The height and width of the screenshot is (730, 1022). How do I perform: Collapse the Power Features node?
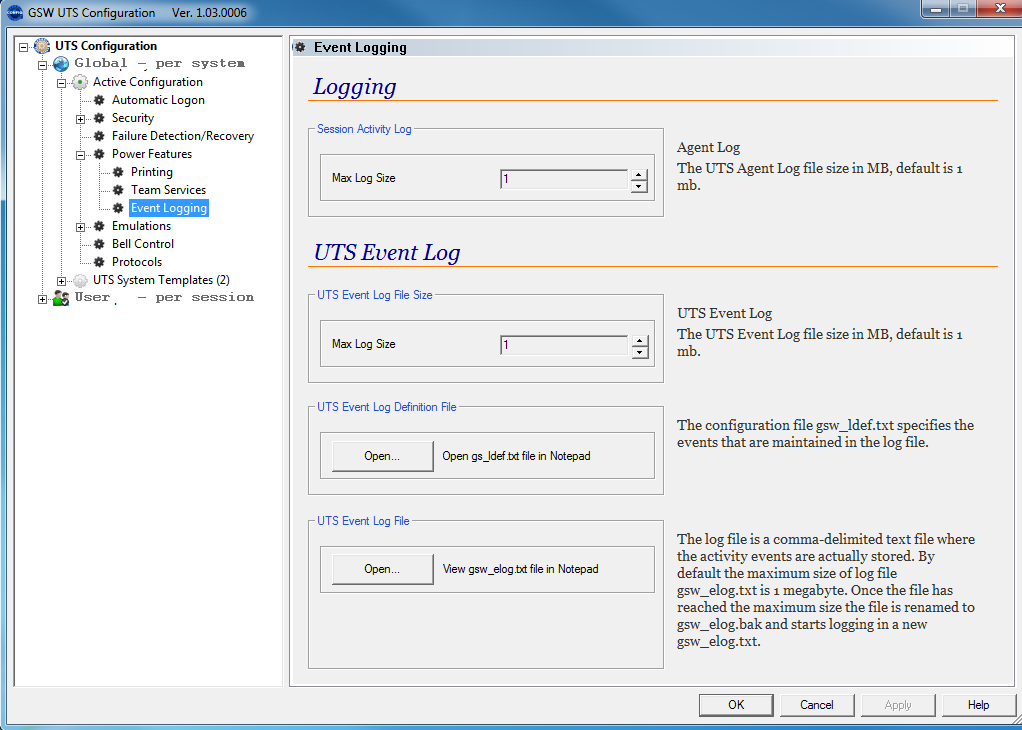[x=81, y=155]
